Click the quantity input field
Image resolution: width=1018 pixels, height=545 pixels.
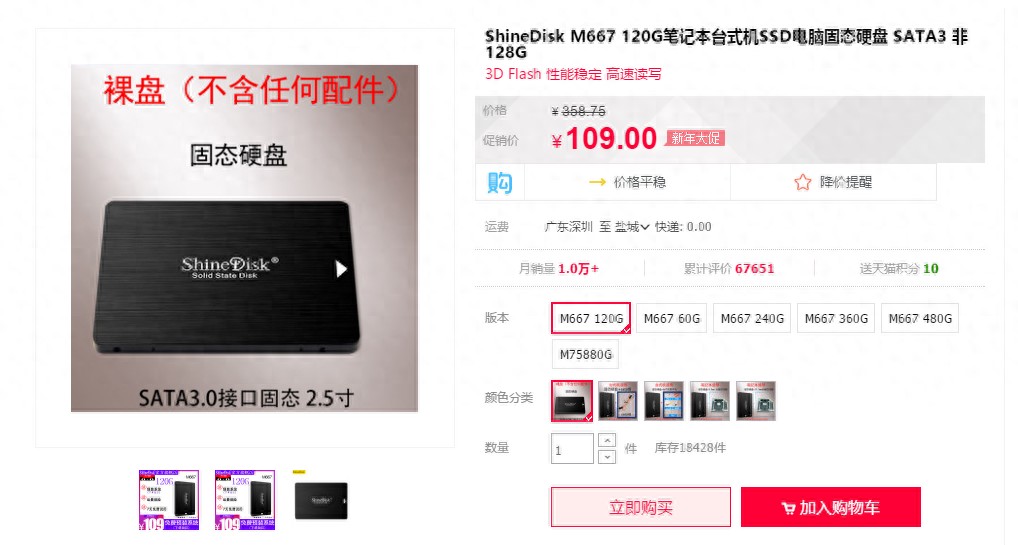tap(572, 449)
